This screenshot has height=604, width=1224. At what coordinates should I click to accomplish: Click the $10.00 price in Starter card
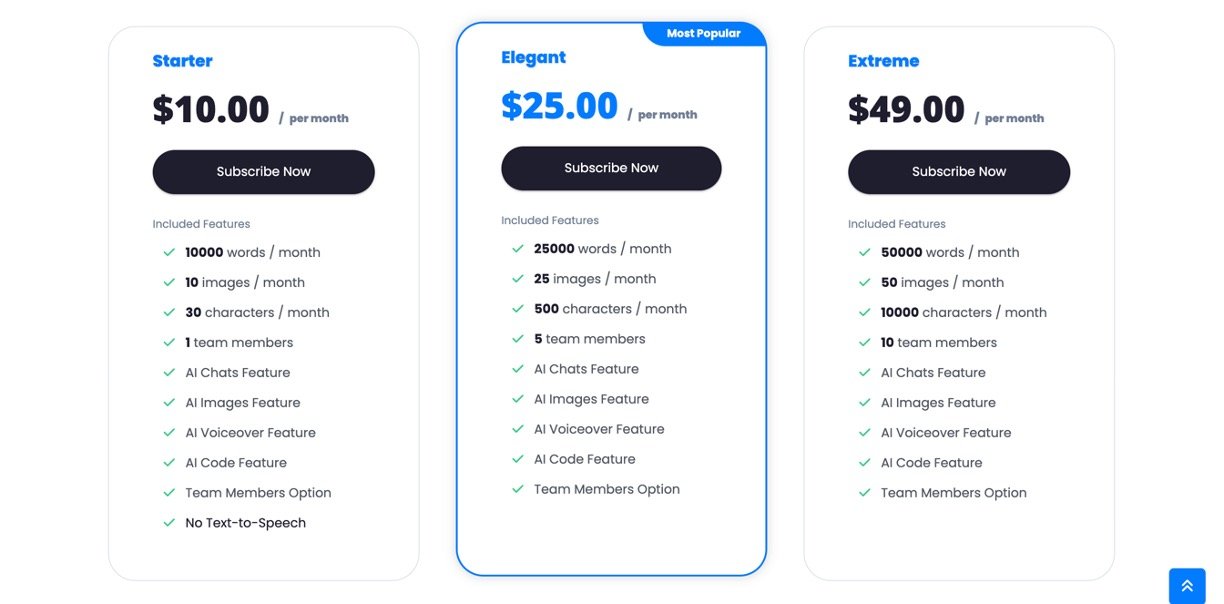pyautogui.click(x=211, y=109)
